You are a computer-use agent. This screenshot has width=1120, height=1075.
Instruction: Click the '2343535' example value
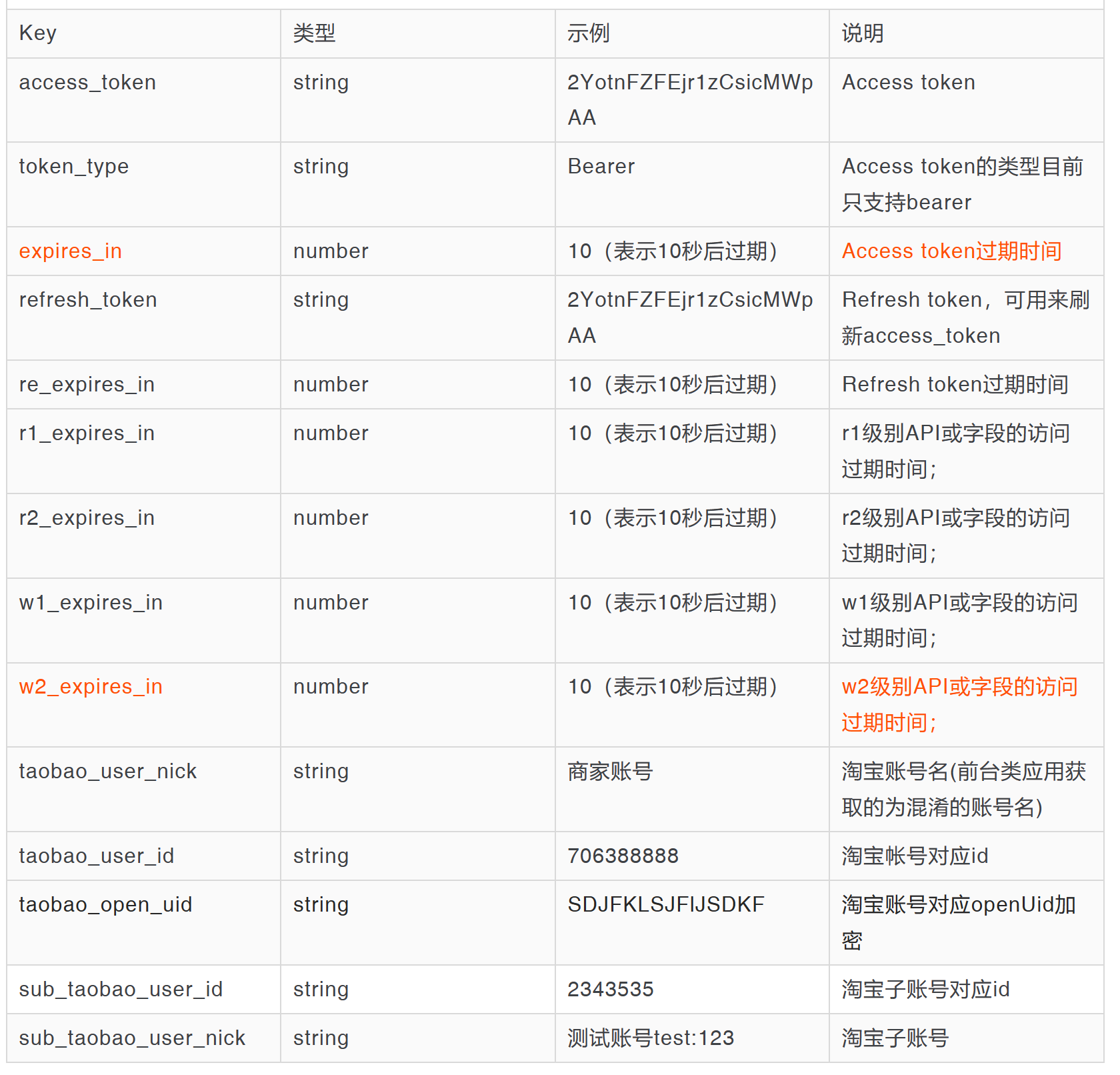click(x=611, y=989)
